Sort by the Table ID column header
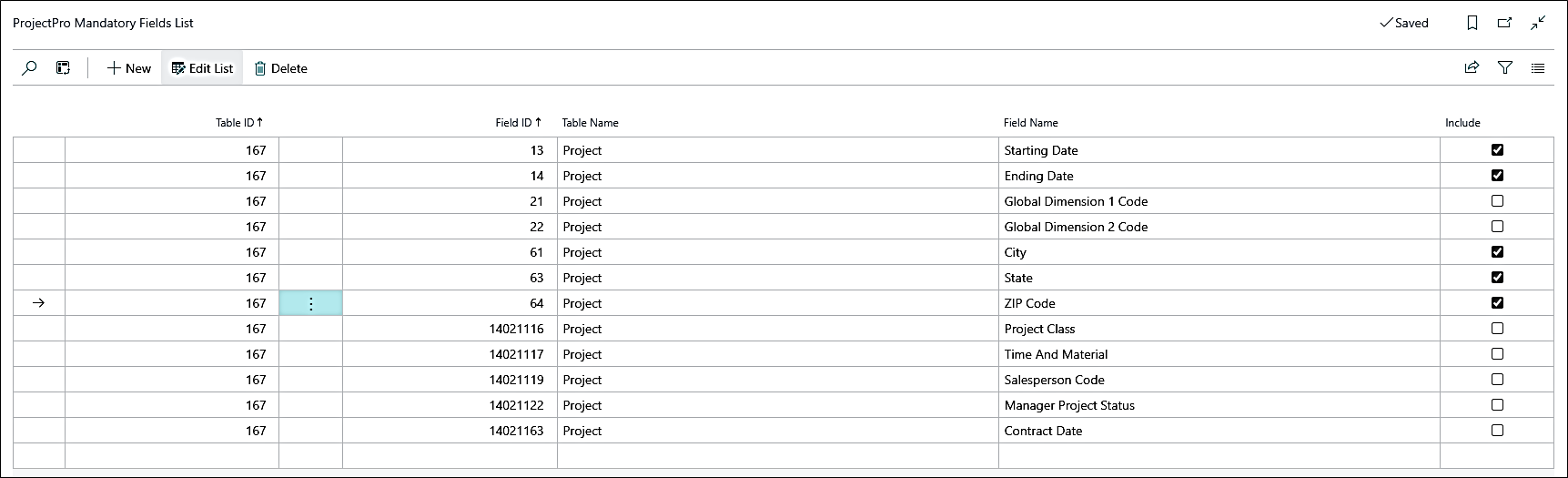 click(238, 123)
